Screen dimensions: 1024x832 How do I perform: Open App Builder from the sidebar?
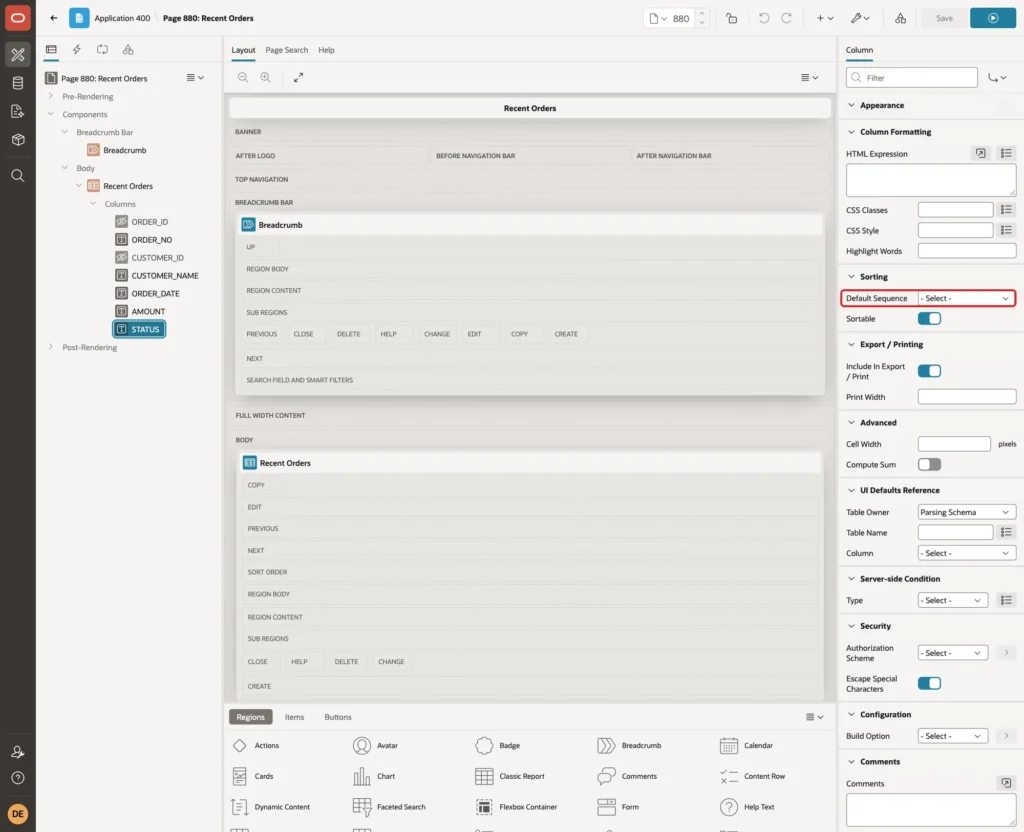[x=18, y=55]
